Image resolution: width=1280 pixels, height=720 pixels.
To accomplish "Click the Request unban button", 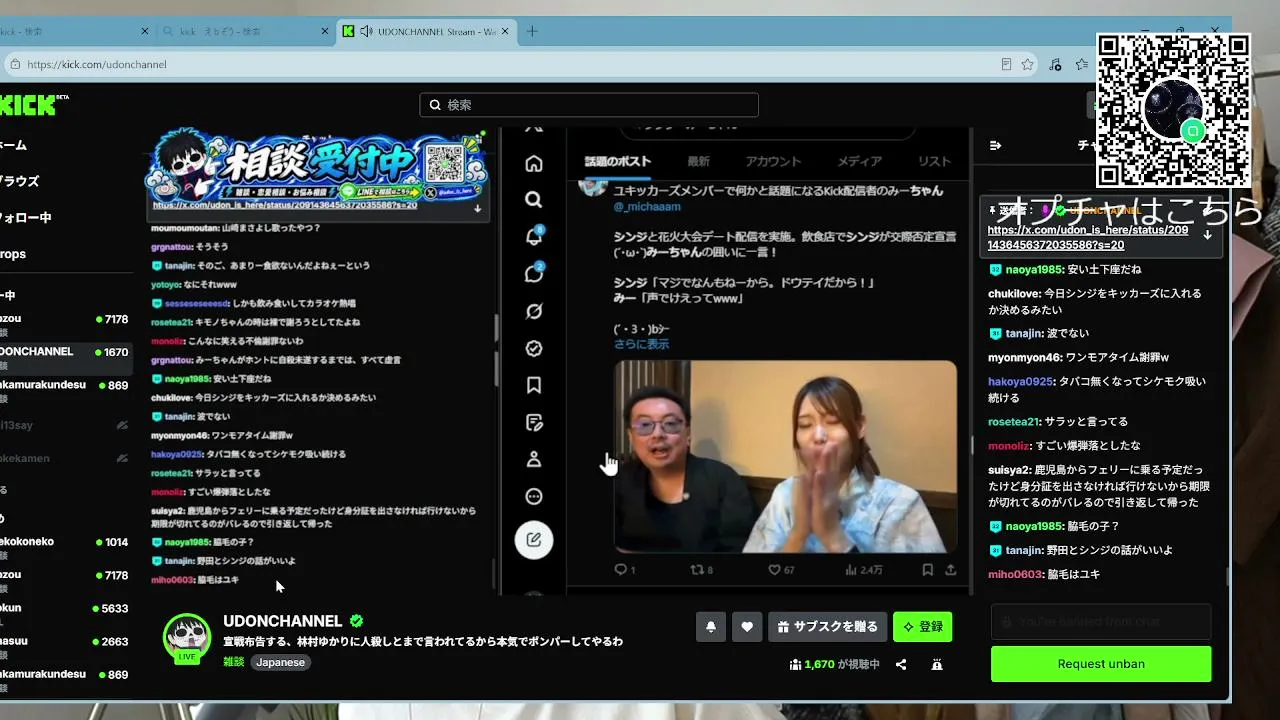I will [1101, 664].
